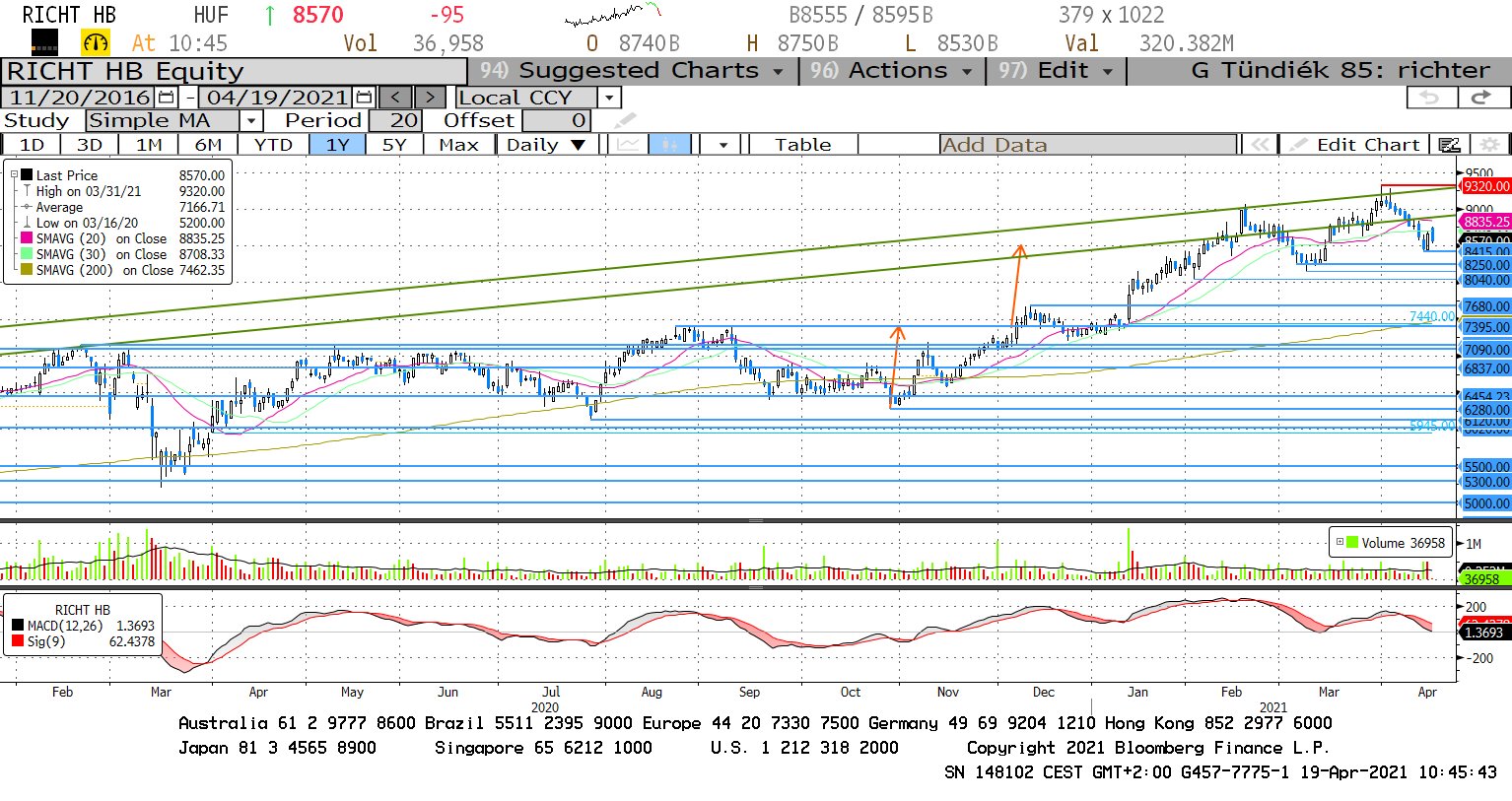1512x801 pixels.
Task: Open the Actions menu
Action: (x=892, y=71)
